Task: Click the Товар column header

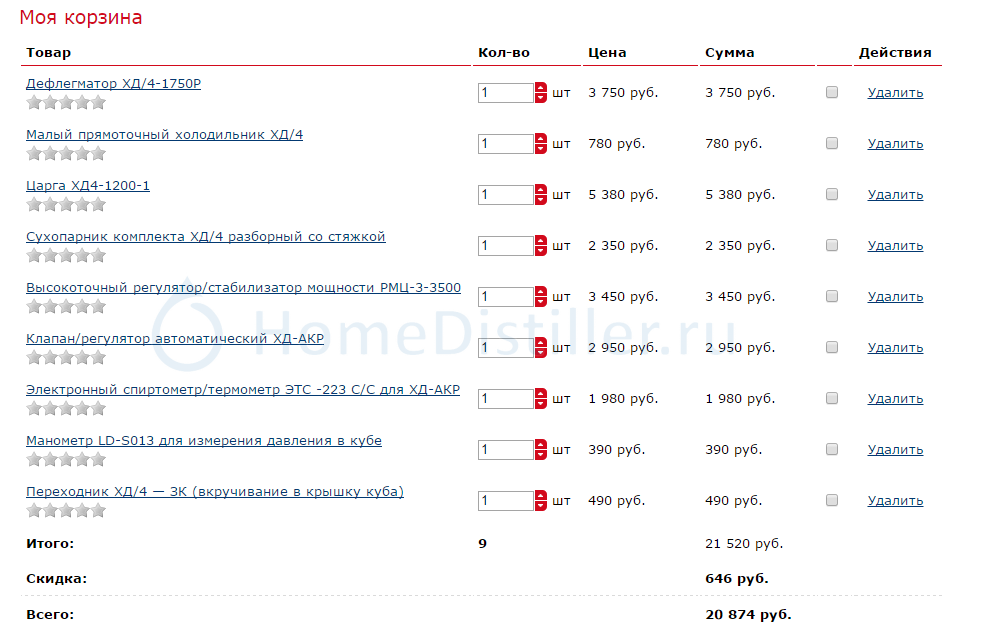Action: (48, 53)
